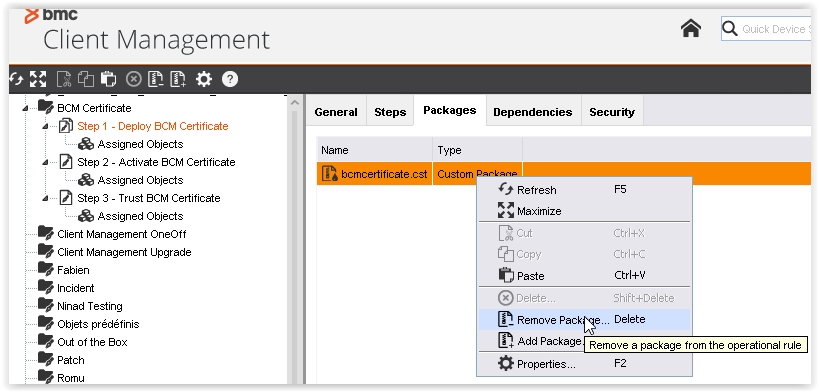
Task: Go to the home page via the house icon
Action: click(x=691, y=28)
